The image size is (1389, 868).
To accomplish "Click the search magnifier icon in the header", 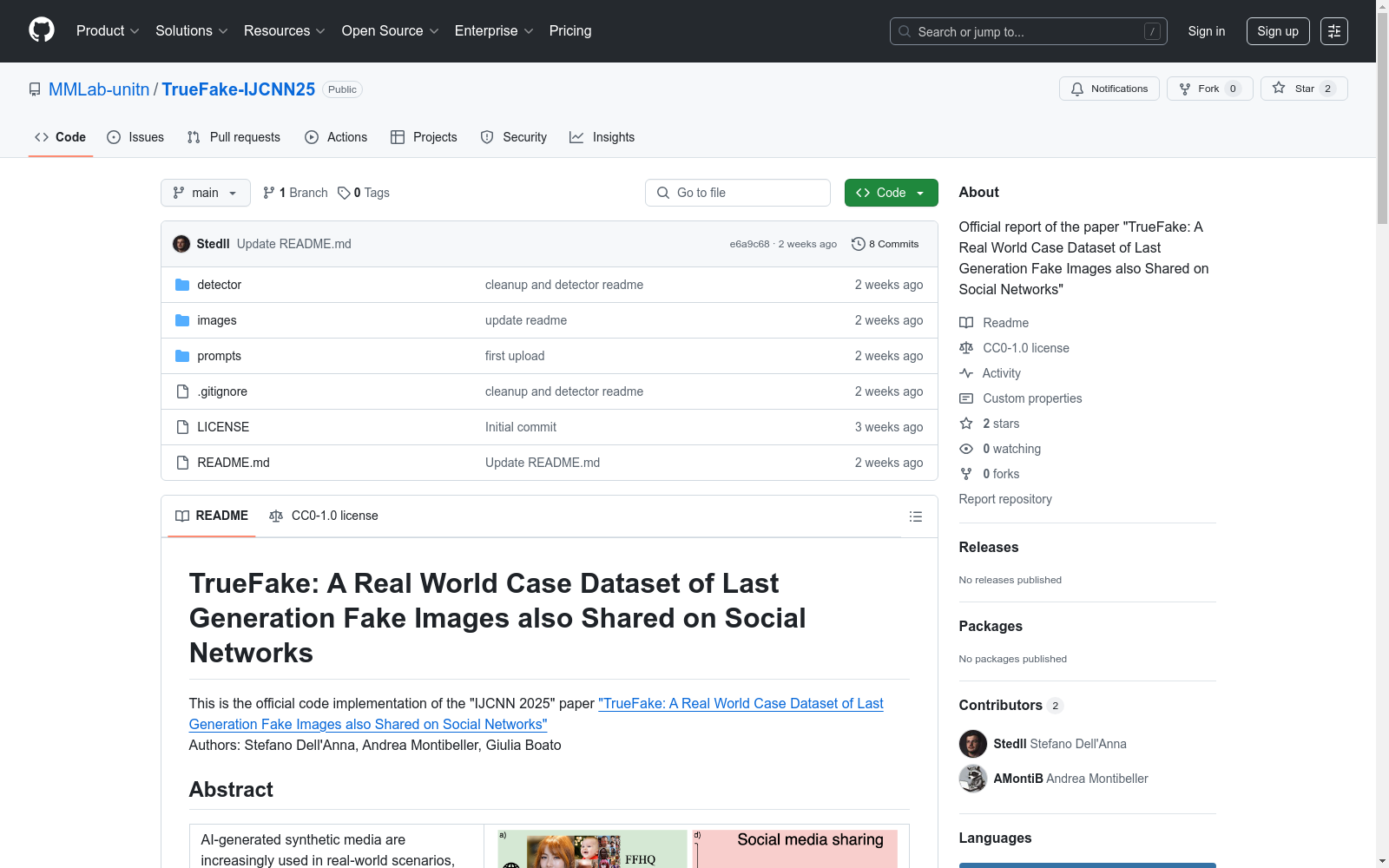I will tap(905, 31).
